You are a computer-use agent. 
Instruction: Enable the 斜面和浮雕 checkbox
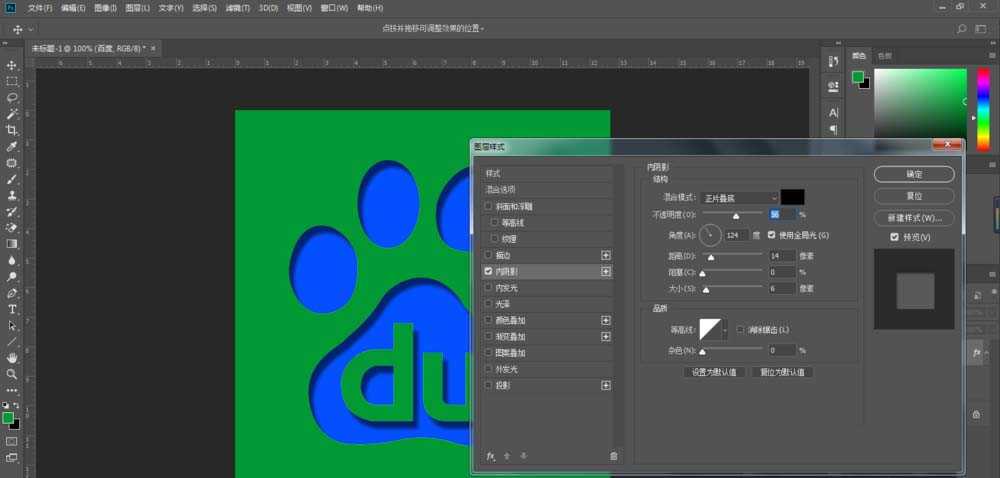coord(488,207)
